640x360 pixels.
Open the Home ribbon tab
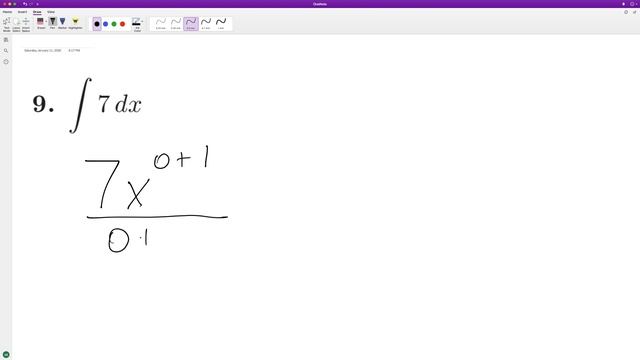[x=7, y=12]
